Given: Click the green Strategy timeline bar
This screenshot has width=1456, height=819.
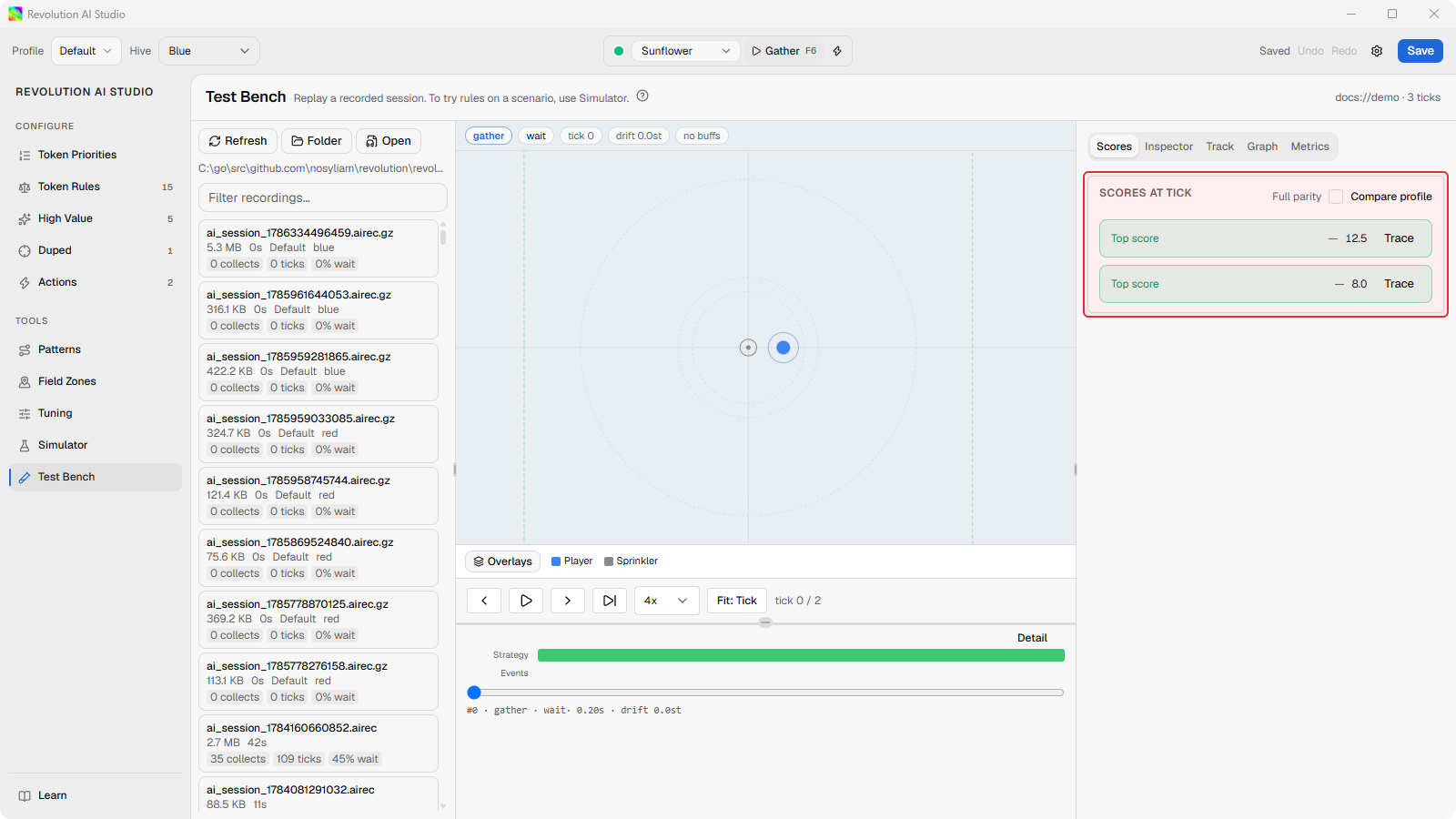Looking at the screenshot, I should coord(801,655).
